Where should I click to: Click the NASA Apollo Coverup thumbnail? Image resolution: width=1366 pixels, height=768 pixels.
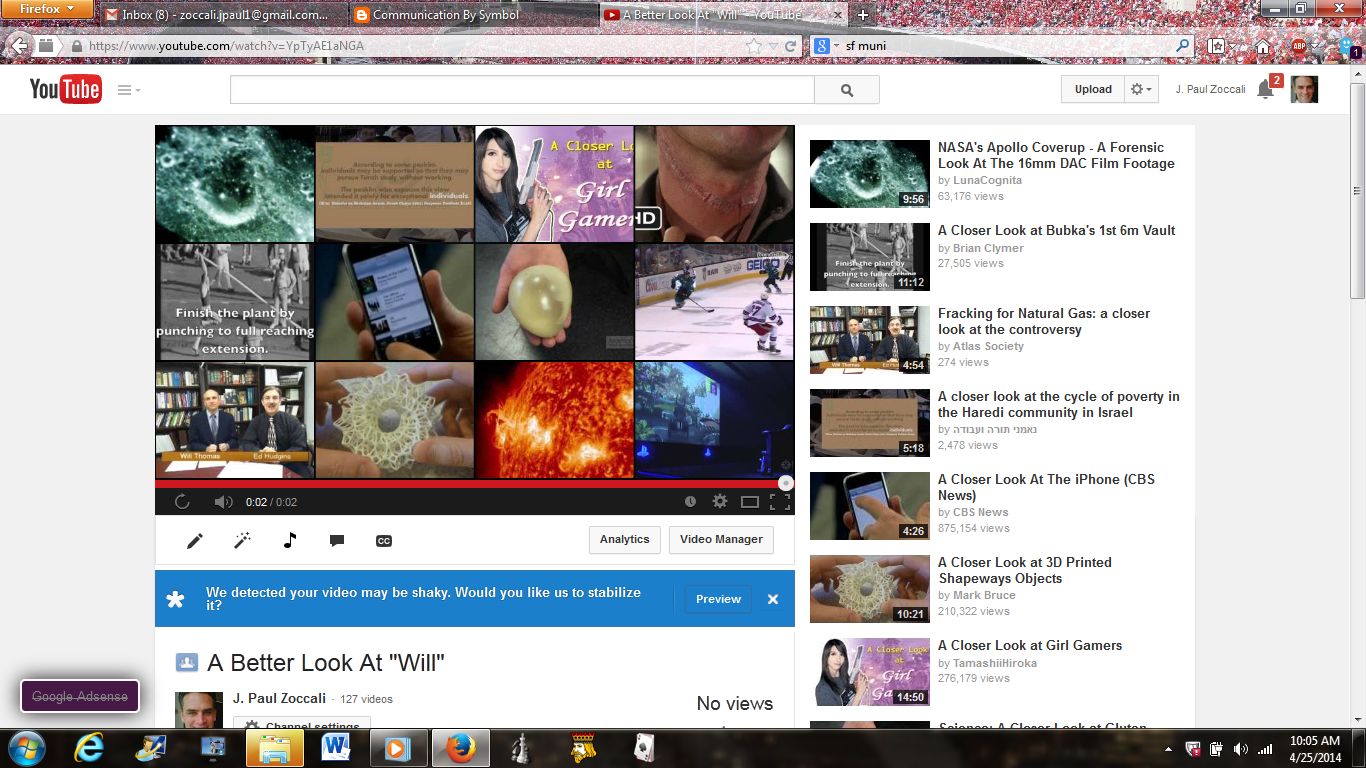(869, 173)
